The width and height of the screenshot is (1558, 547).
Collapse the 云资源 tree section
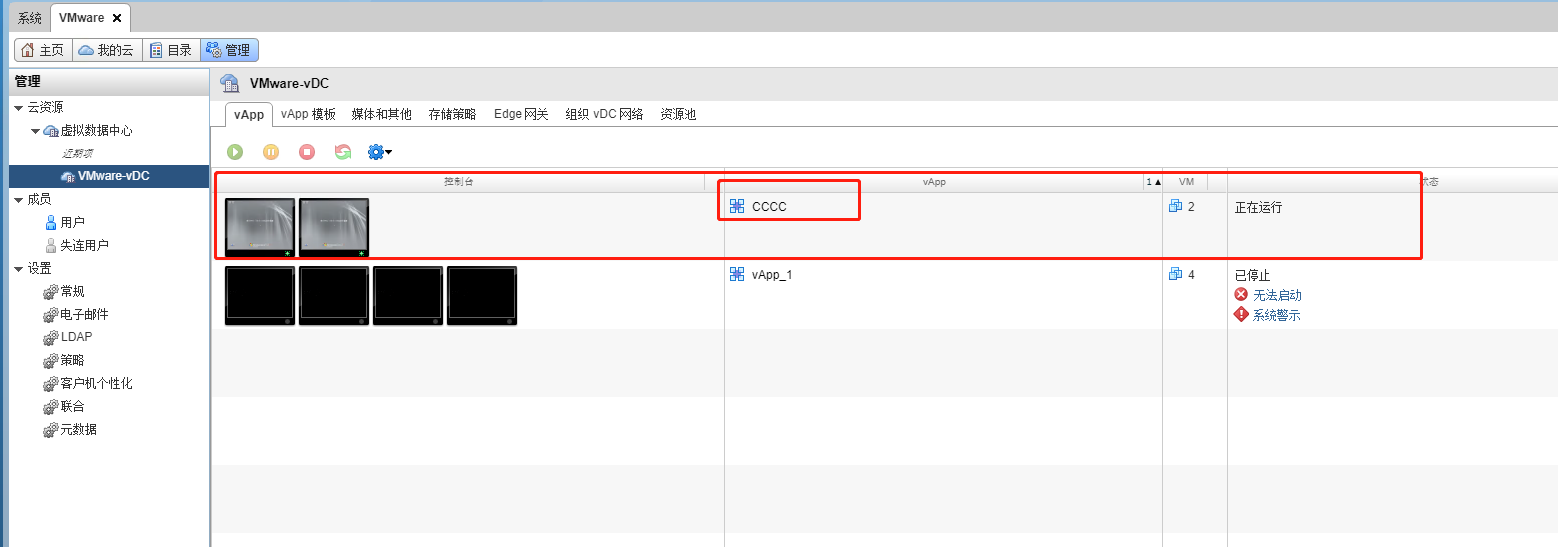tap(18, 107)
